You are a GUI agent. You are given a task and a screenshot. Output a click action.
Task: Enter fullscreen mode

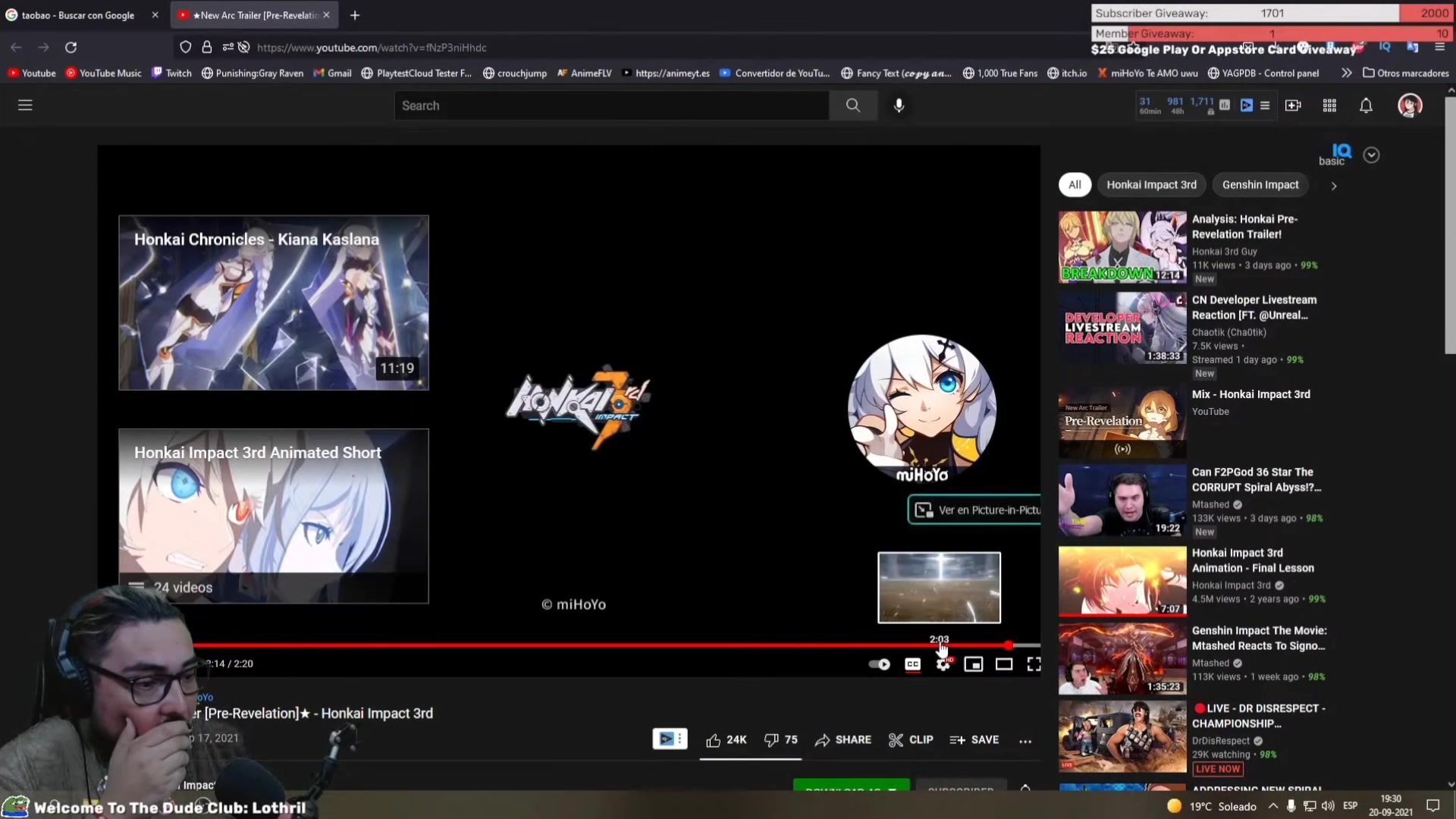point(1034,664)
